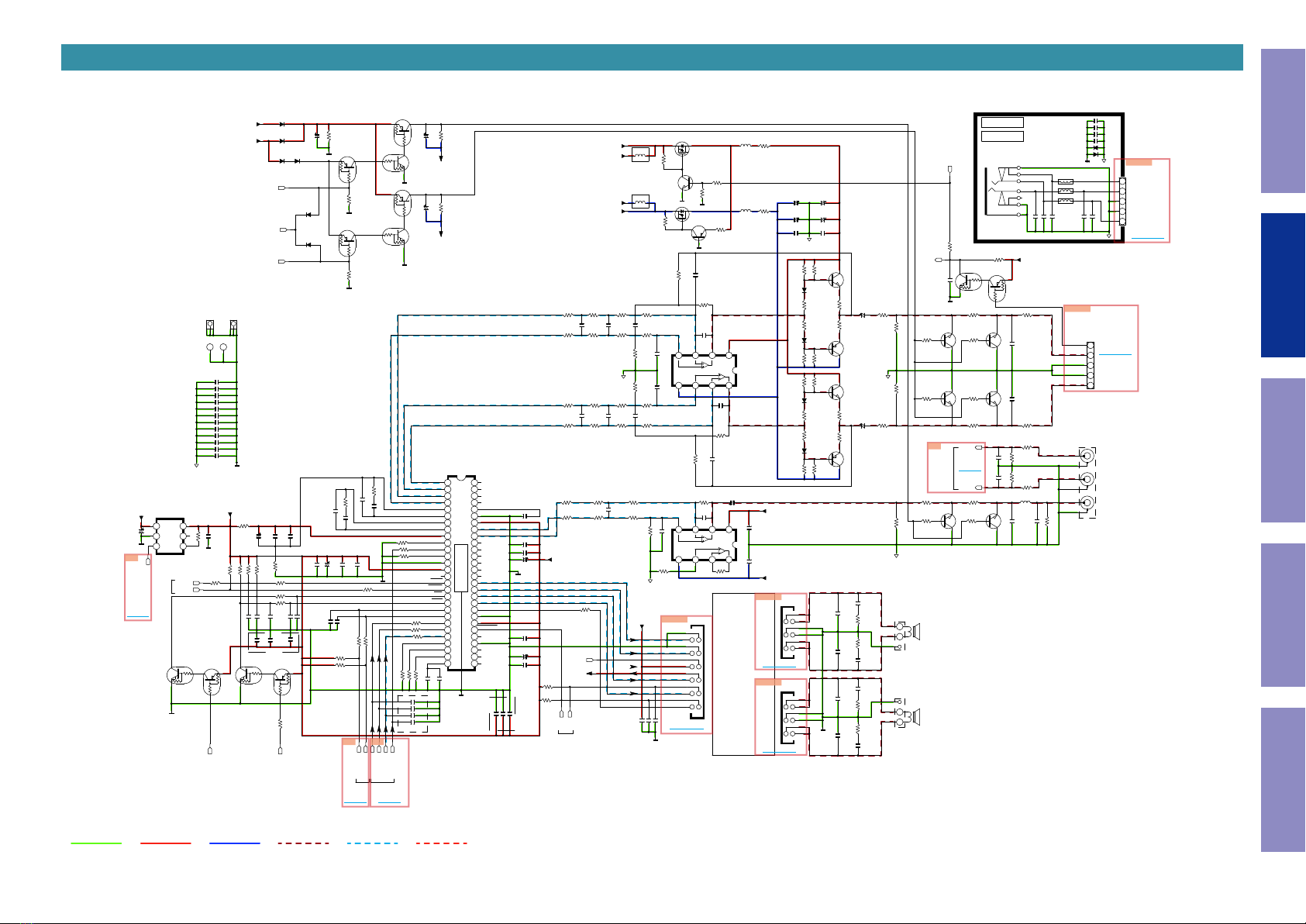Click the dashed light-blue legend line
Viewport: 1306px width, 924px height.
372,843
